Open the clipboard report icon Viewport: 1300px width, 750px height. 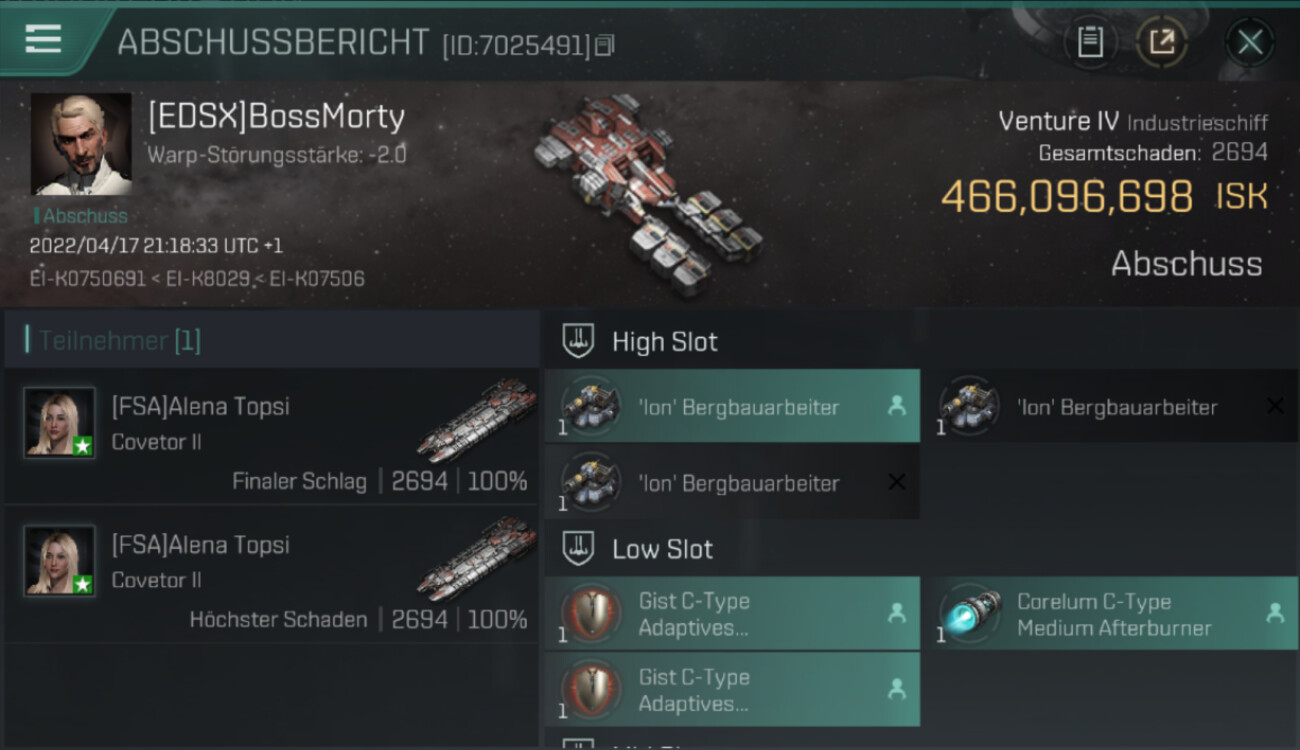point(1090,42)
